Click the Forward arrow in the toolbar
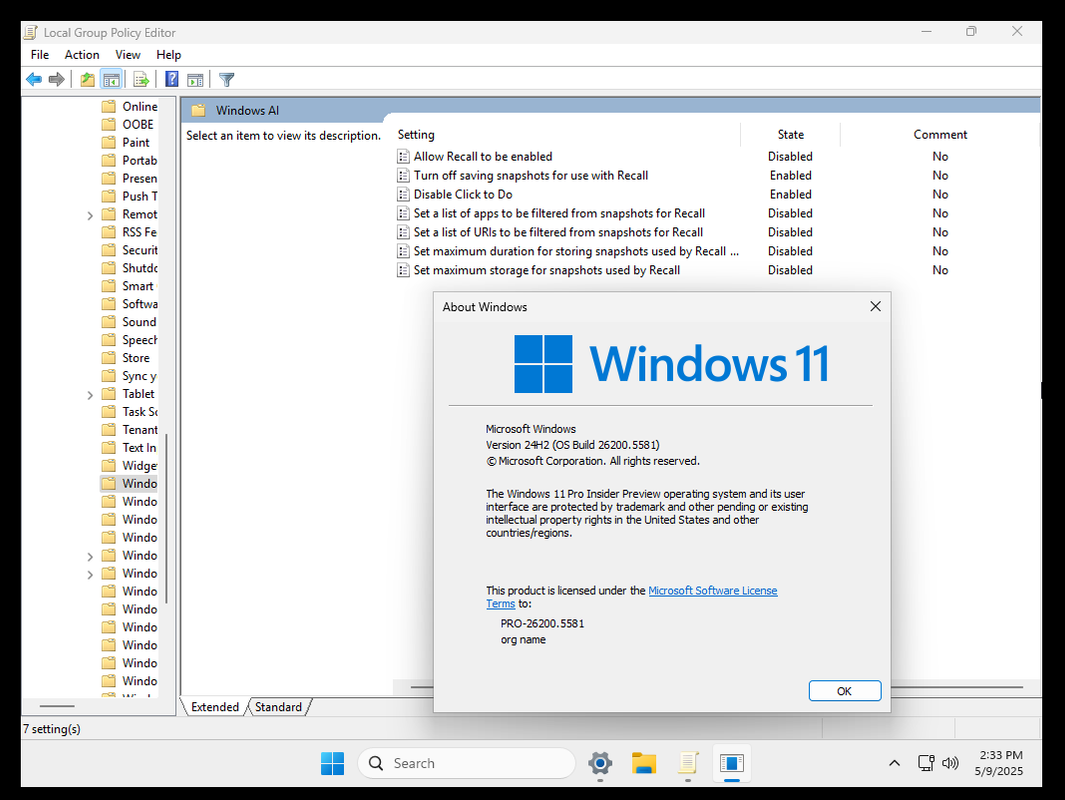The image size is (1065, 800). (57, 79)
